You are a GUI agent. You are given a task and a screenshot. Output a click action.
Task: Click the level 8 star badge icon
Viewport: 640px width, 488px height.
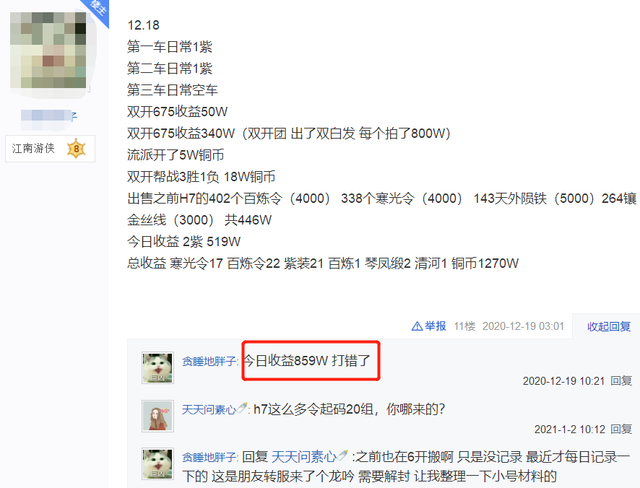tap(76, 149)
